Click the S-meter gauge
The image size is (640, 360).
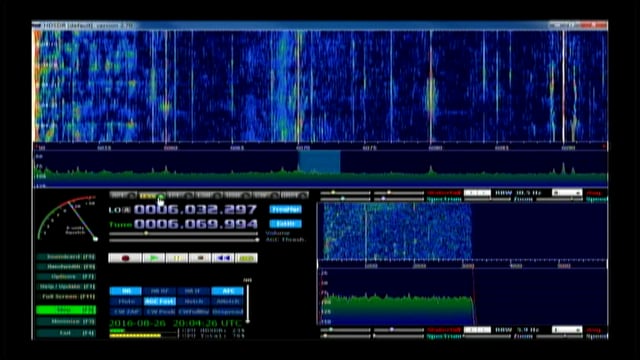[67, 218]
